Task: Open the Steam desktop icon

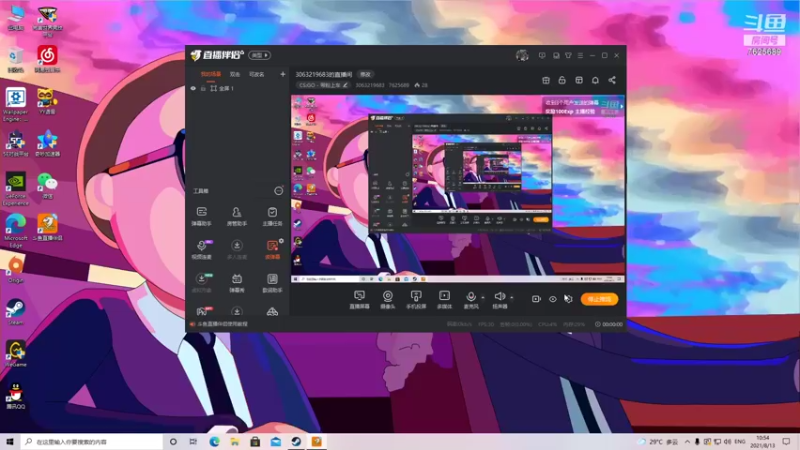Action: point(15,312)
